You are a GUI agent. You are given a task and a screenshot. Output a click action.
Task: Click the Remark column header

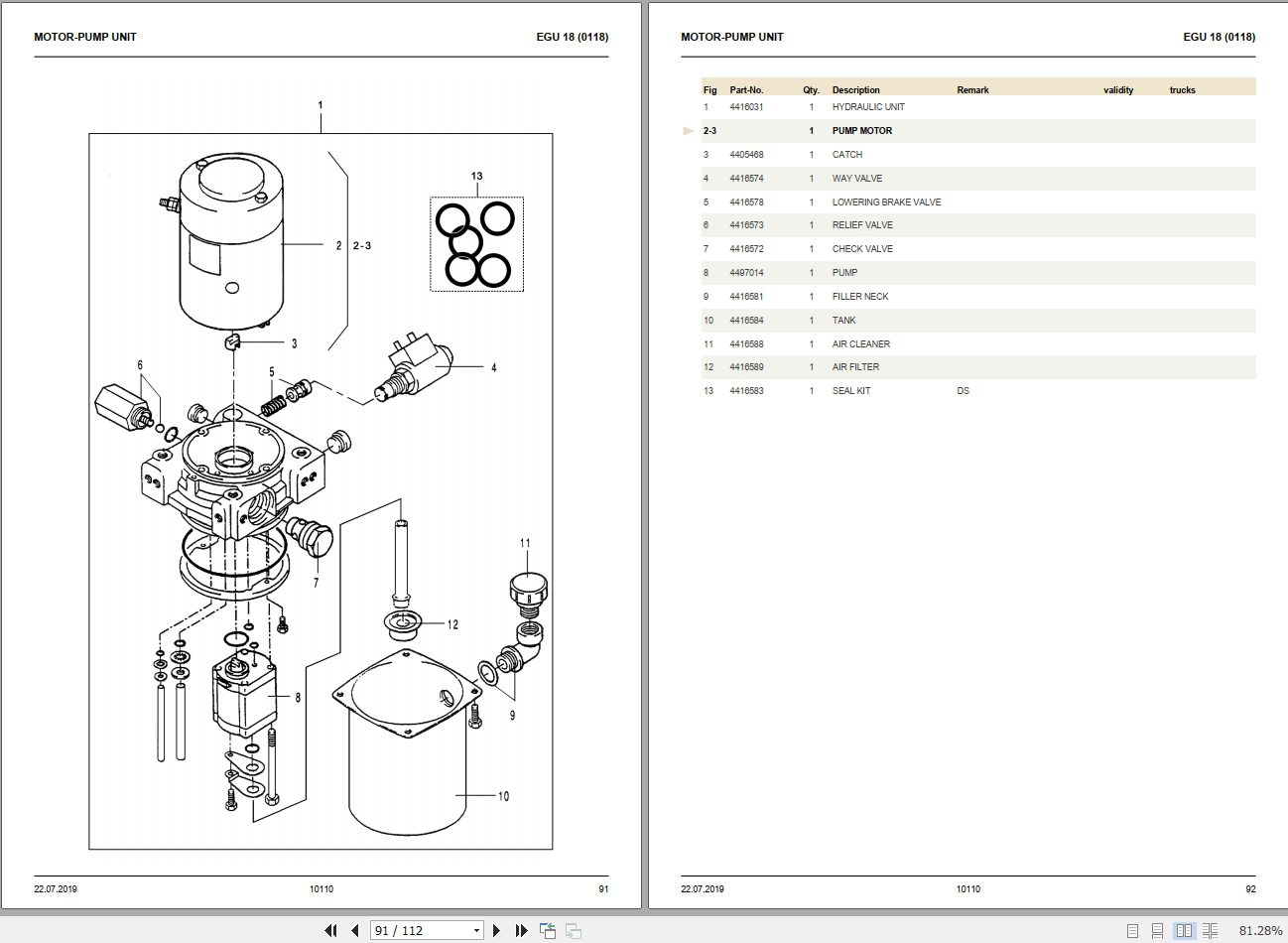coord(972,90)
